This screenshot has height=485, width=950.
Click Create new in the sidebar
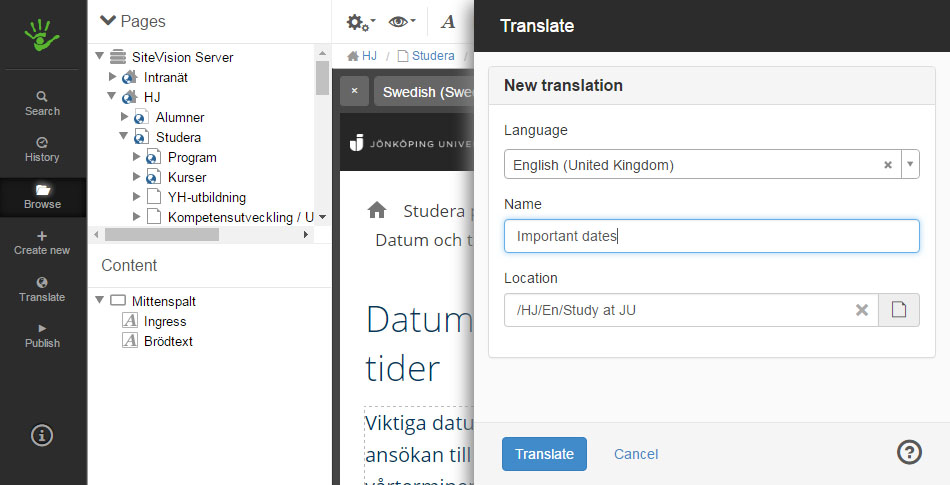click(42, 242)
